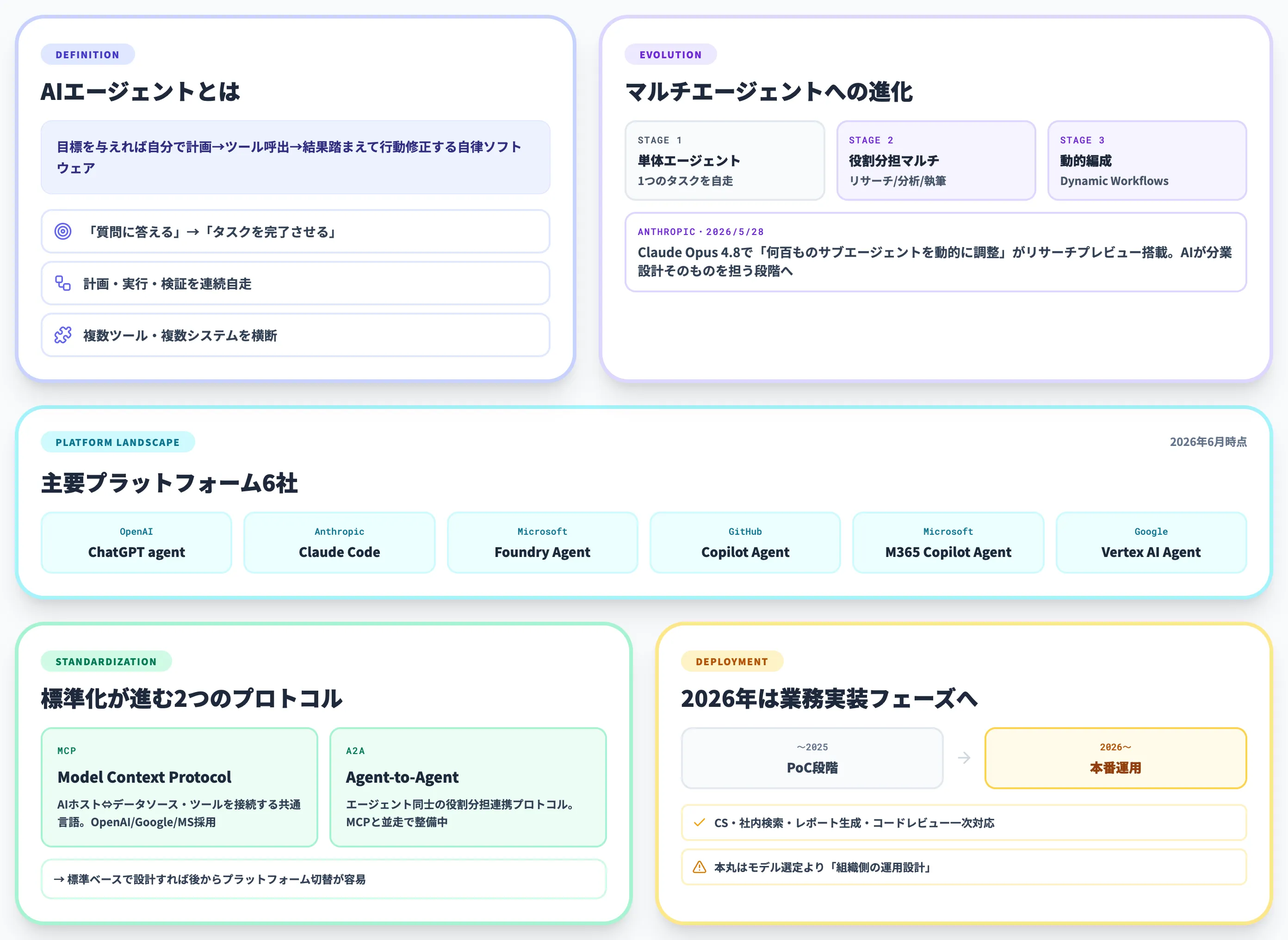Click the note 標準ベースで設計すれば後から
The height and width of the screenshot is (940, 1288).
coord(324,879)
